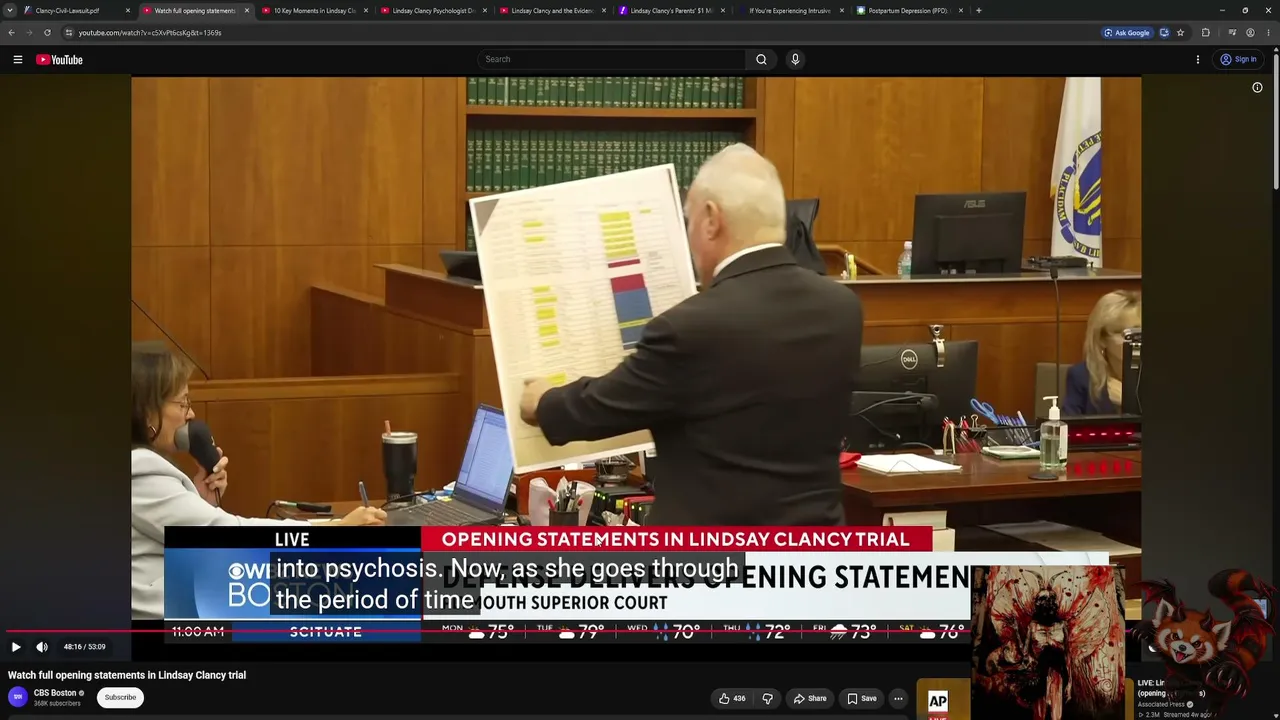Click the 436 like count
The image size is (1280, 720).
coord(739,698)
